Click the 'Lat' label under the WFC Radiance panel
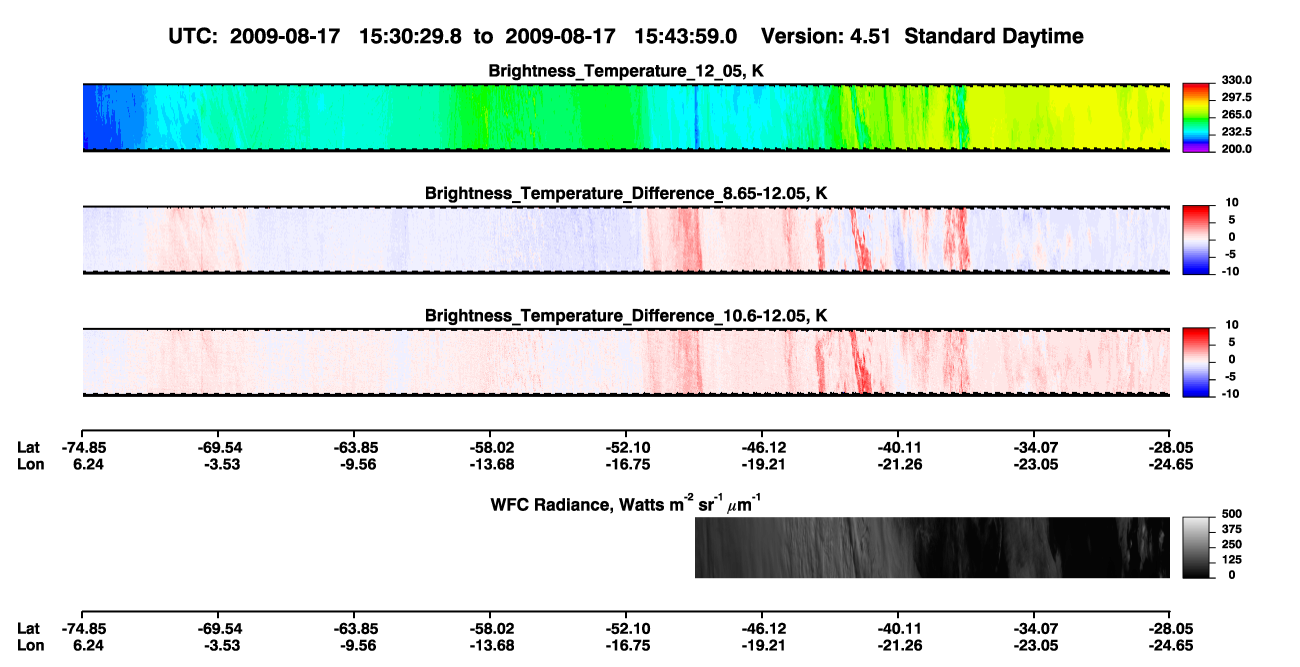 pos(28,628)
